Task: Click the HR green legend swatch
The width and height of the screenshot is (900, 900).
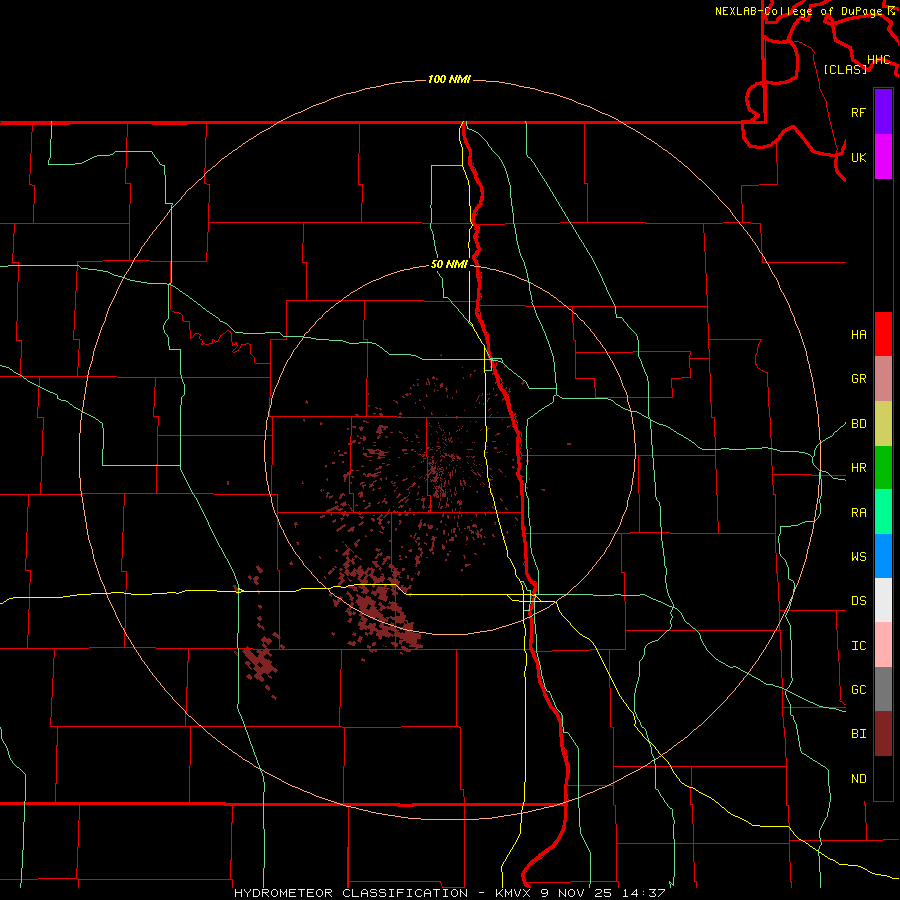Action: pyautogui.click(x=883, y=468)
